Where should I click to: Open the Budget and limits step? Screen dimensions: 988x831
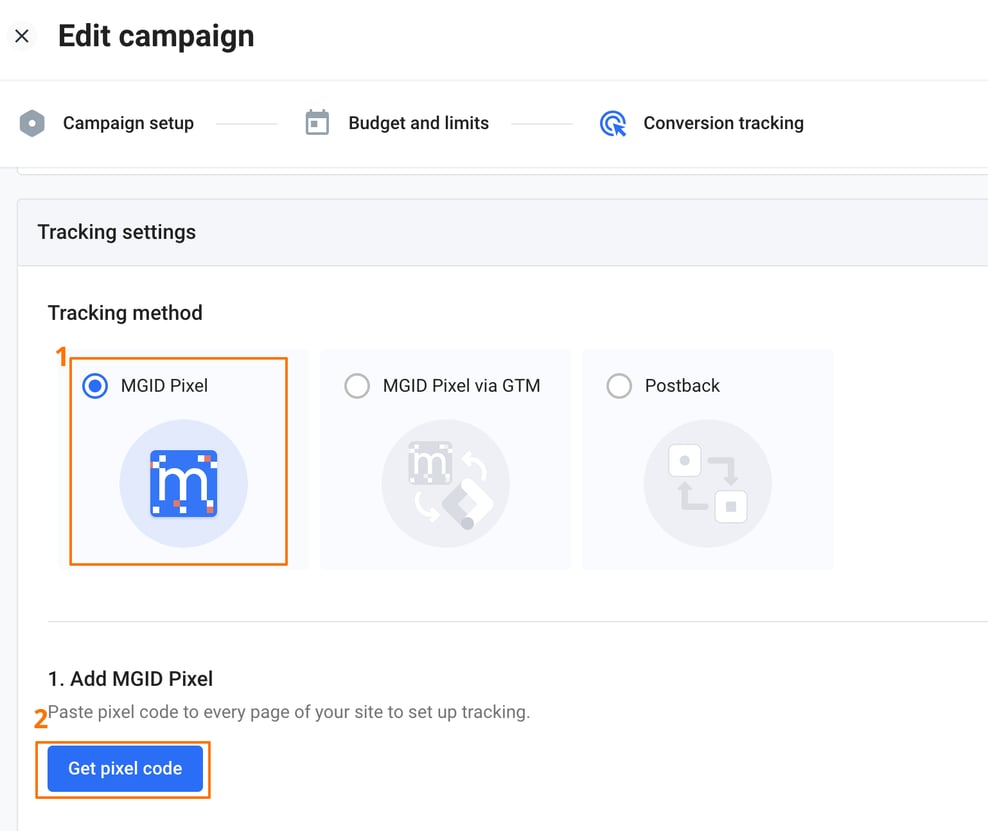[x=418, y=122]
